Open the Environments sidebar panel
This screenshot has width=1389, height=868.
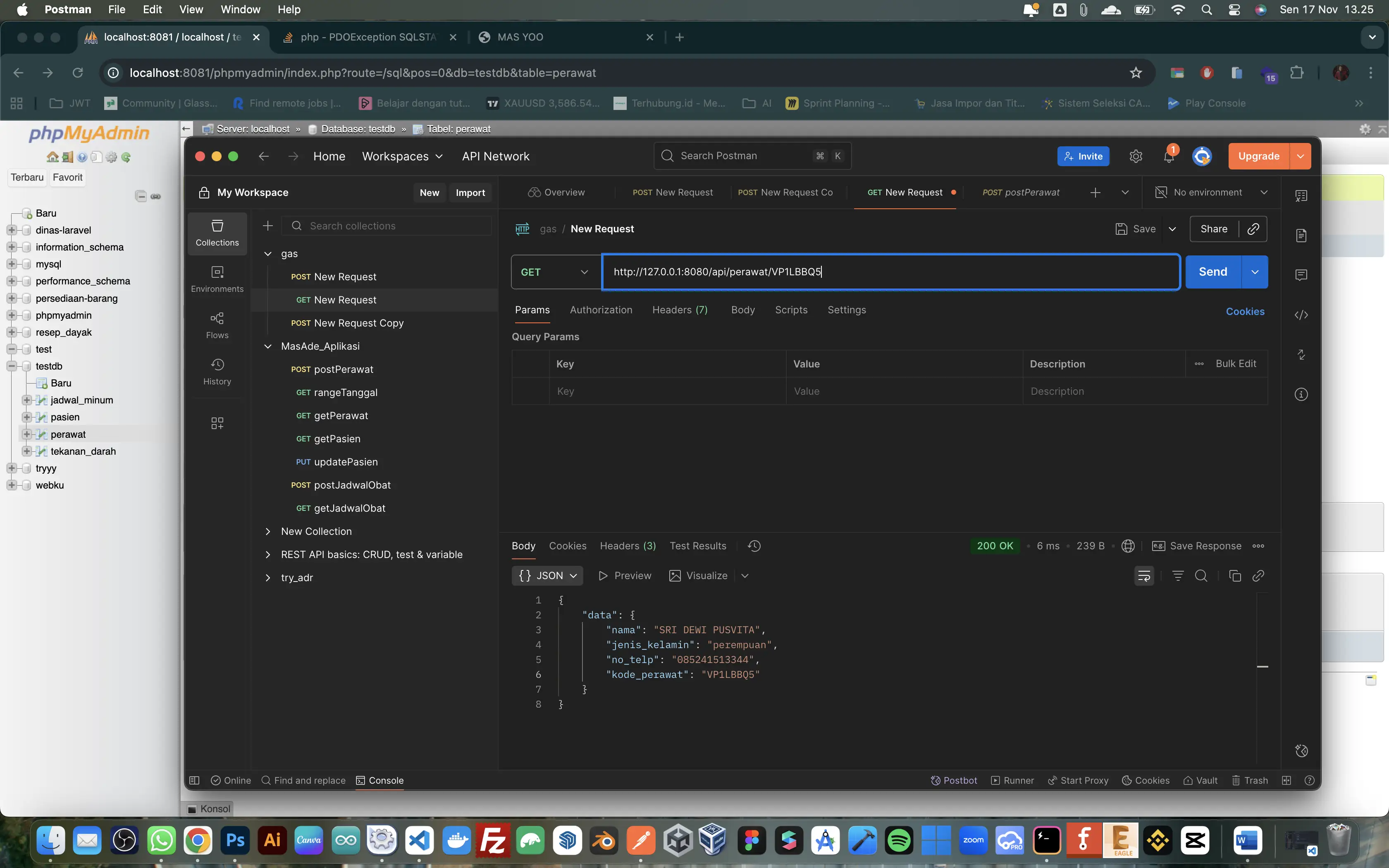tap(217, 279)
